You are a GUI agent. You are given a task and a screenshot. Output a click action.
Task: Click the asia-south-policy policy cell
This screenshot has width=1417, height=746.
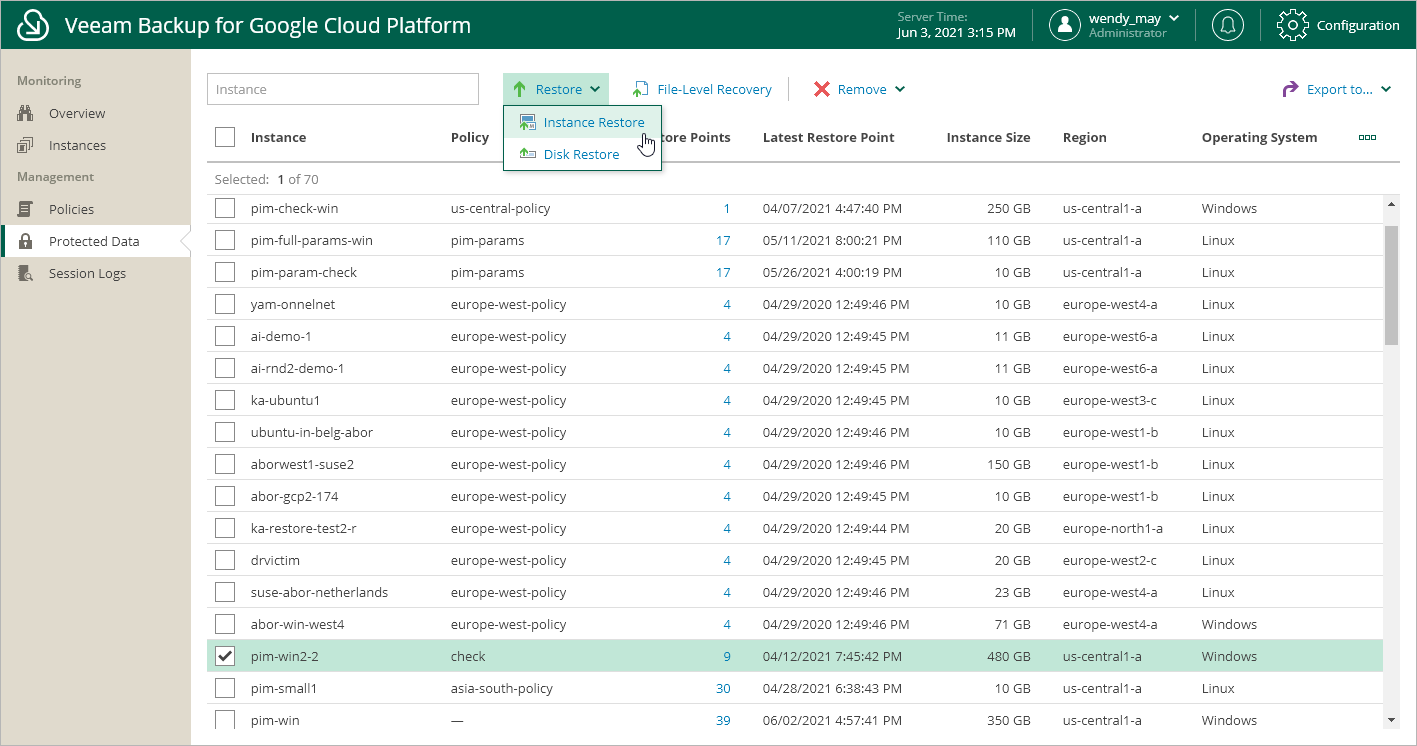click(501, 688)
